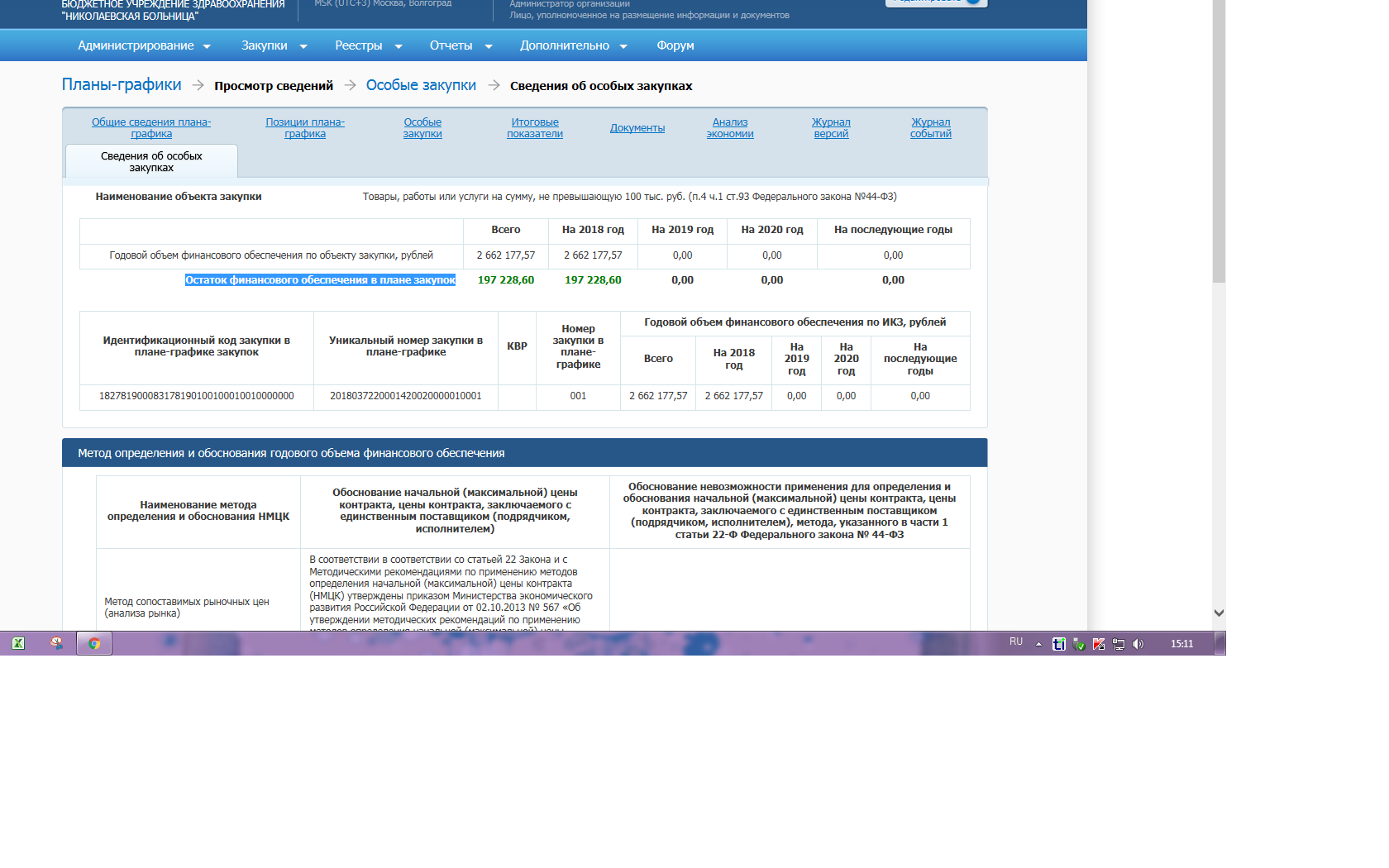
Task: Open the Документы tab
Action: (x=637, y=128)
